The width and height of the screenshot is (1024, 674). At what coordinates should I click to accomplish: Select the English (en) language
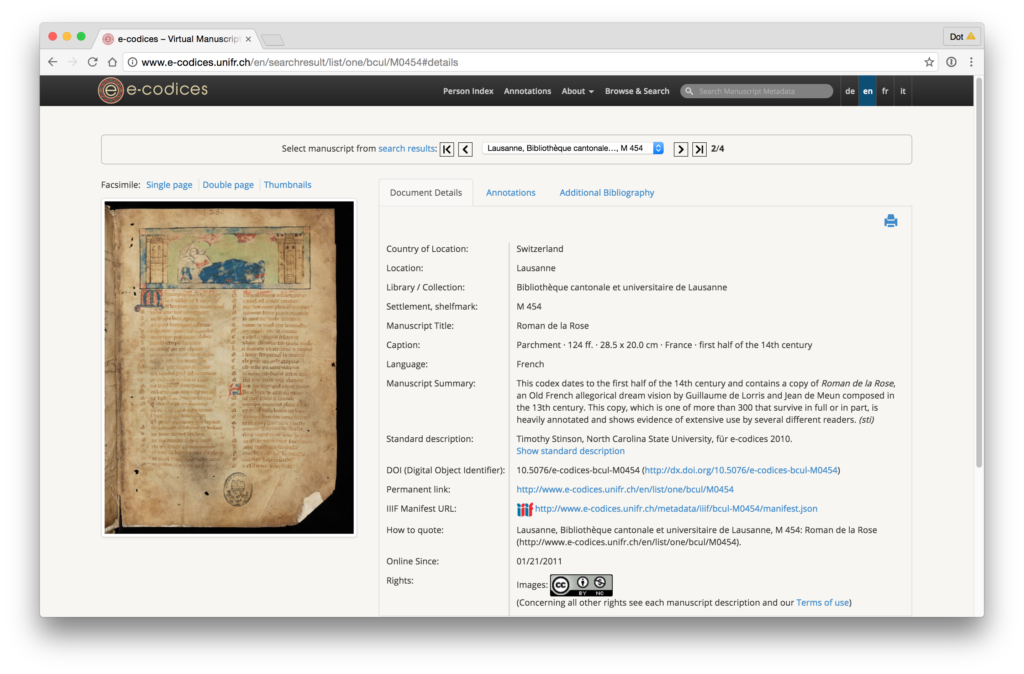tap(867, 91)
